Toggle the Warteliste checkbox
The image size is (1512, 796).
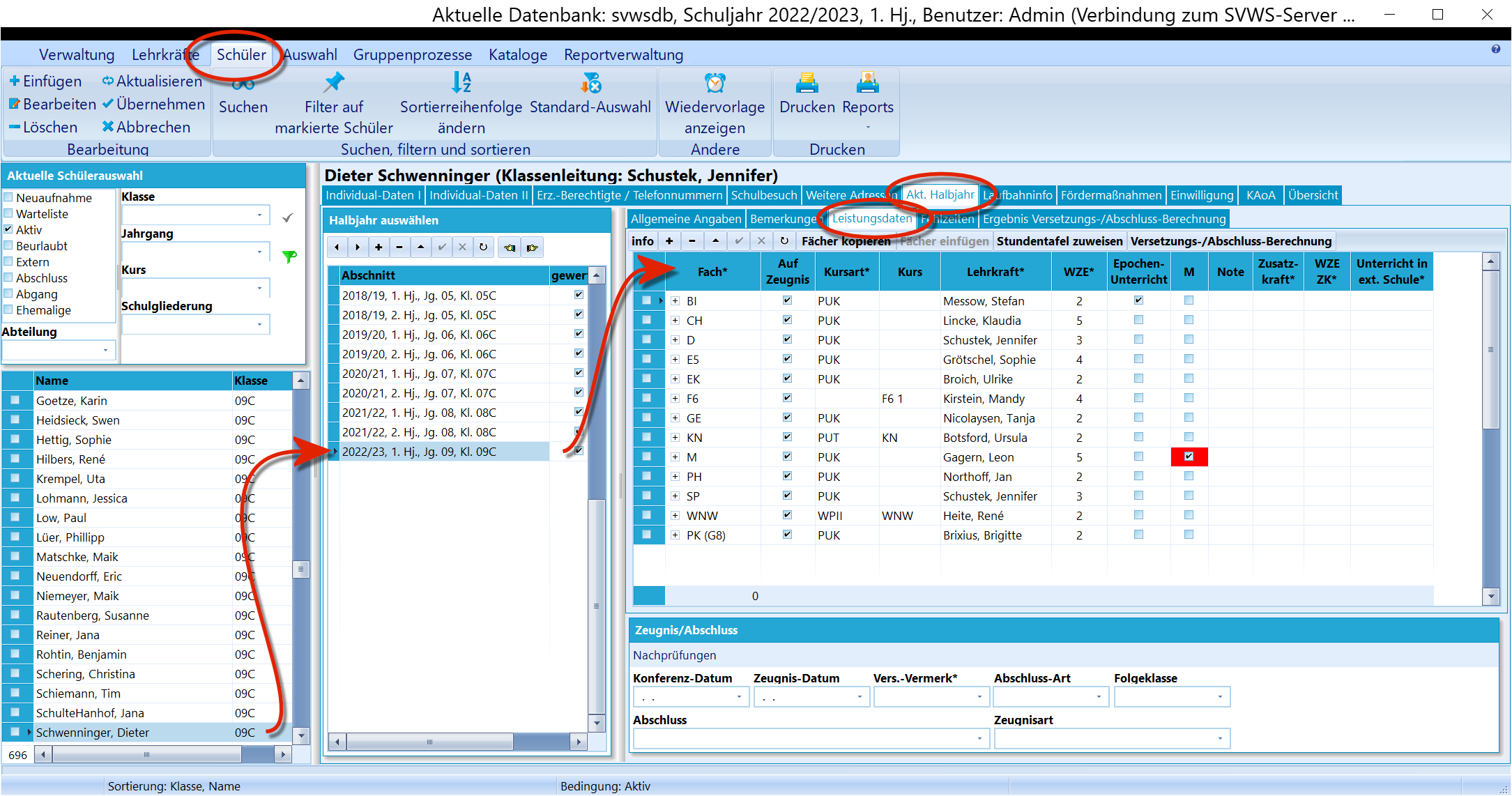pos(8,213)
